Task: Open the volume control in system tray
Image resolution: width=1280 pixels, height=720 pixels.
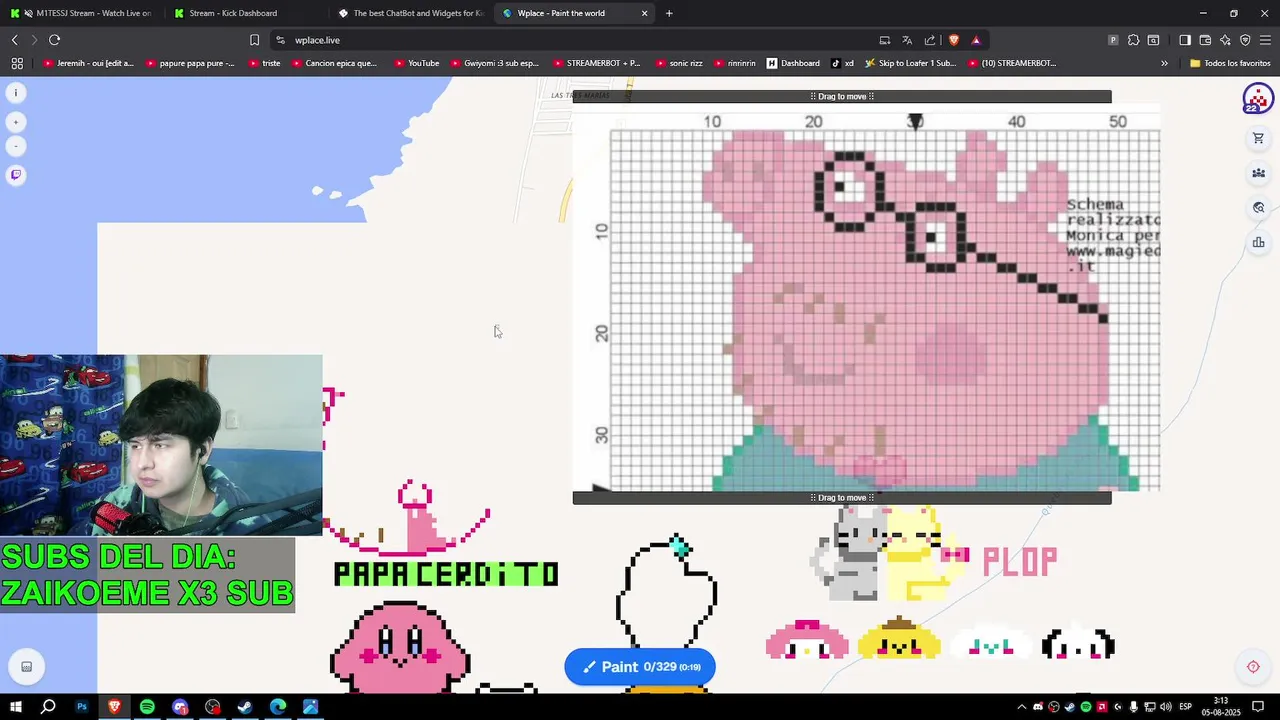Action: point(1166,707)
